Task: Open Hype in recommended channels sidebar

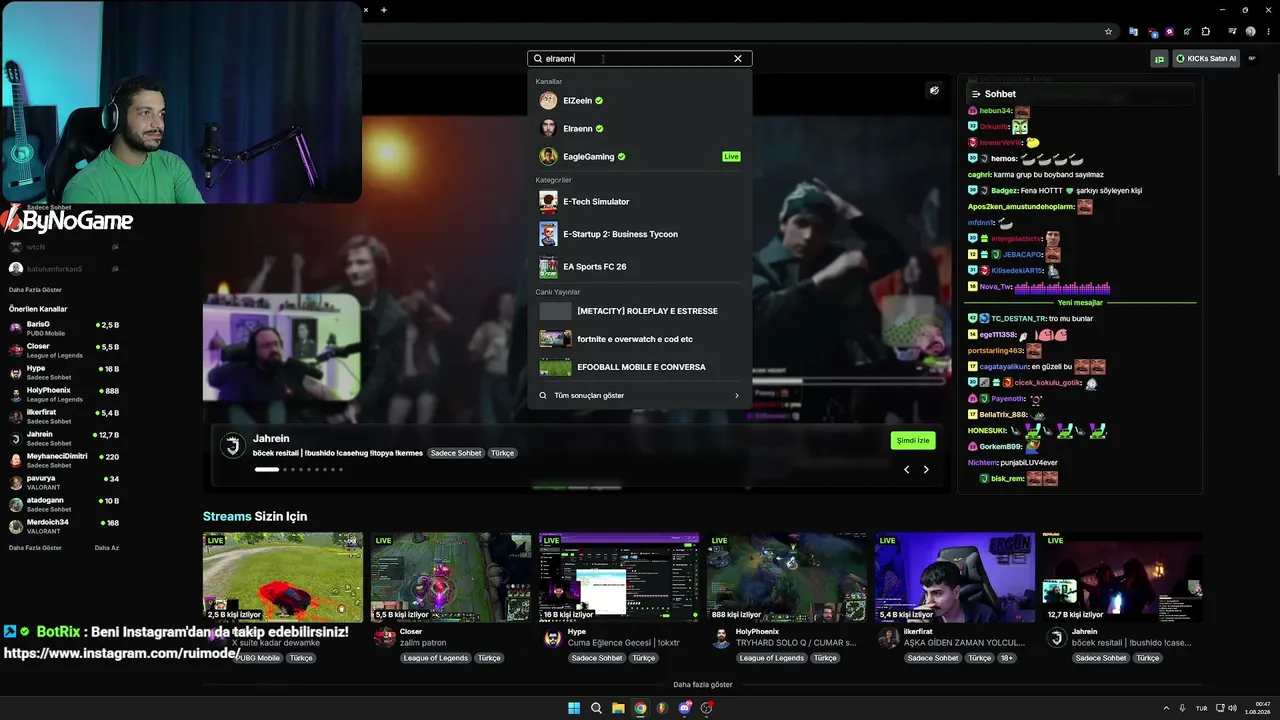Action: point(64,372)
